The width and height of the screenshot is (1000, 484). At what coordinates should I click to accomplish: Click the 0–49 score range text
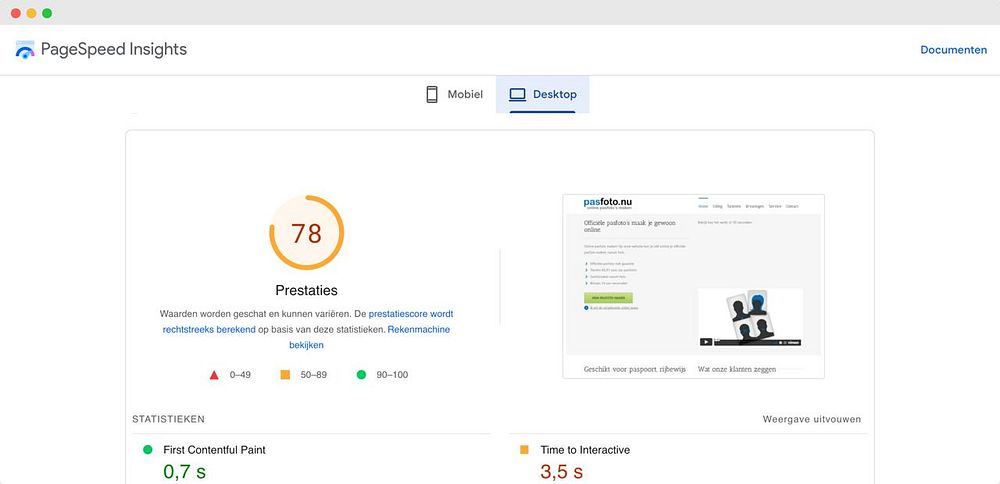click(240, 375)
